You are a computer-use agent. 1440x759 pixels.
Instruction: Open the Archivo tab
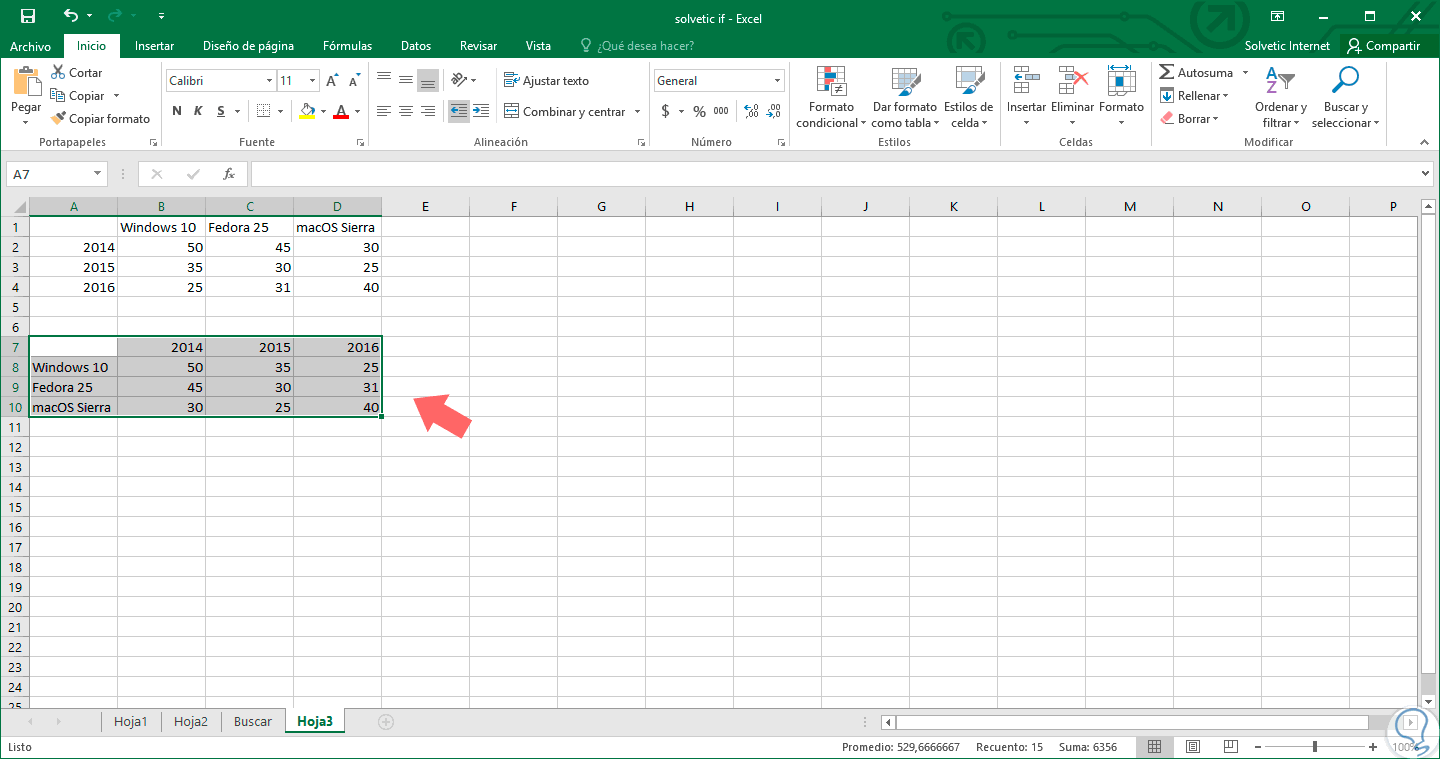click(31, 46)
